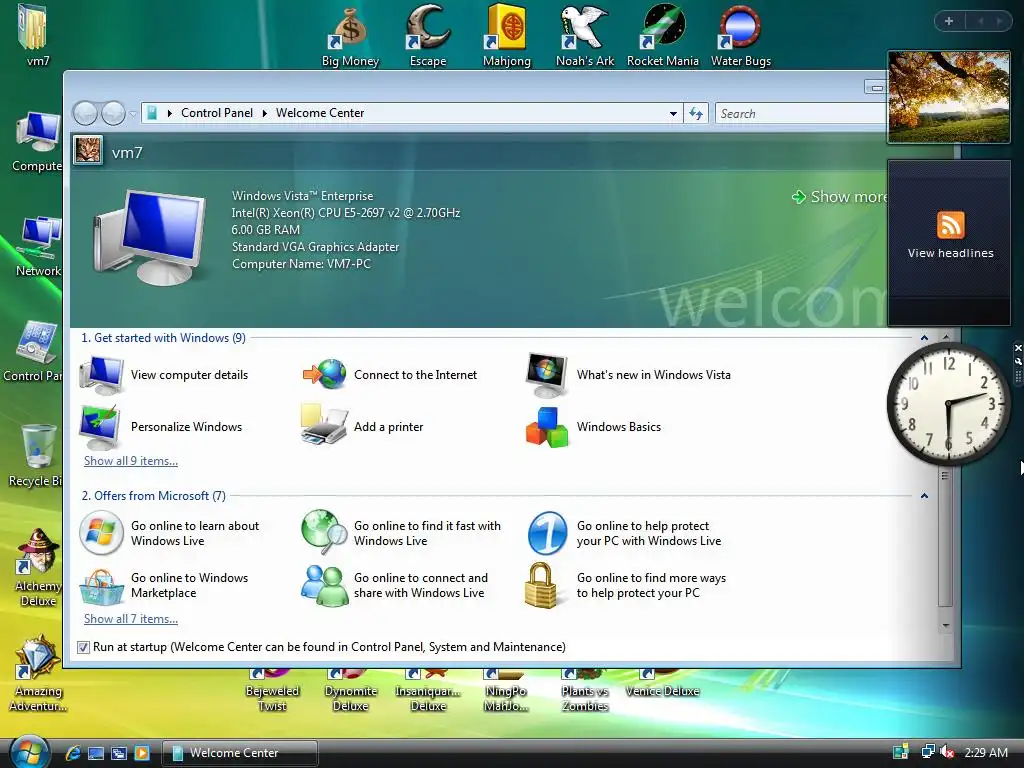
Task: Click the muted volume tray icon
Action: point(947,752)
